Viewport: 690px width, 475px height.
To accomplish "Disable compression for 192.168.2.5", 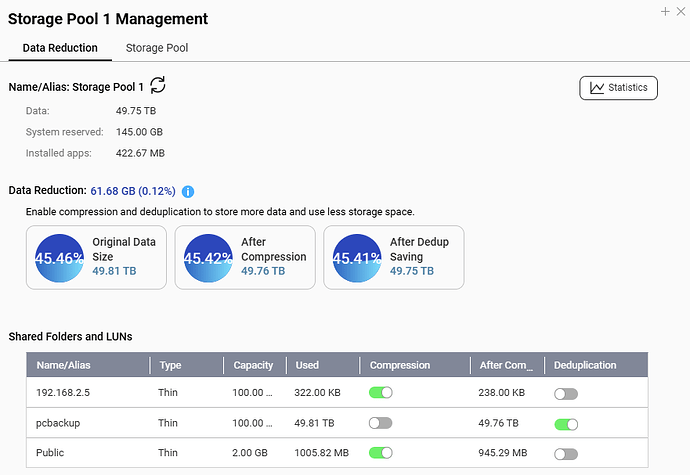I will (381, 393).
